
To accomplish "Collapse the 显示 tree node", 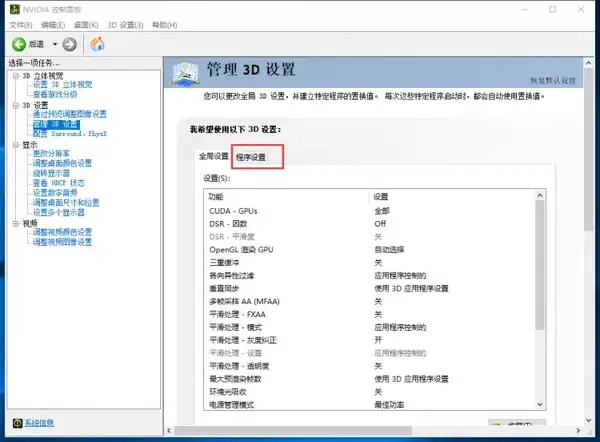I will pyautogui.click(x=15, y=144).
